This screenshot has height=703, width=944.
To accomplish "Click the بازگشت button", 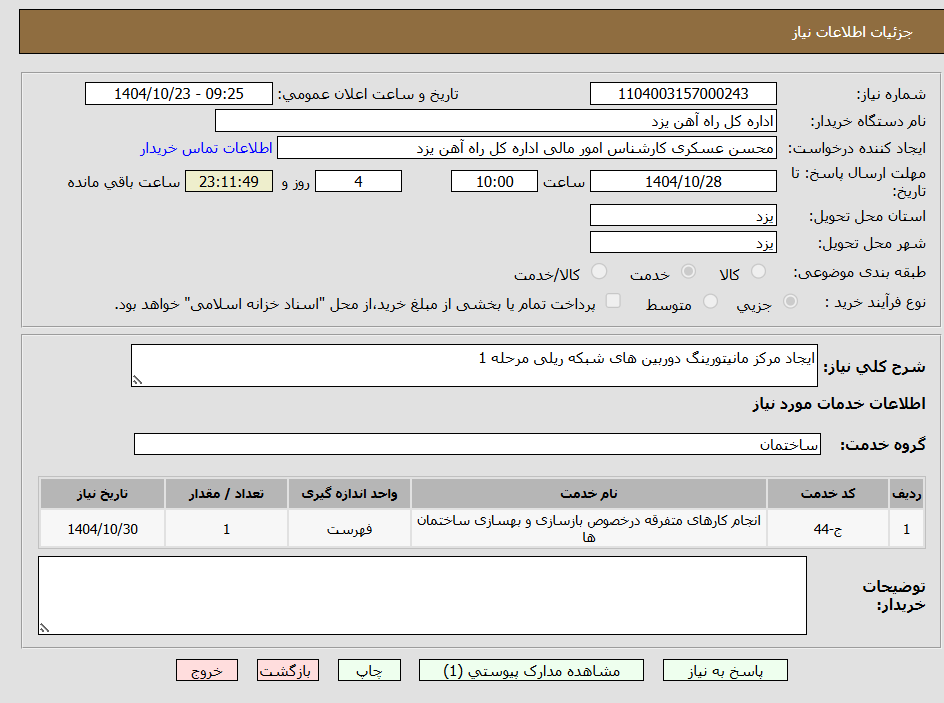I will [288, 670].
